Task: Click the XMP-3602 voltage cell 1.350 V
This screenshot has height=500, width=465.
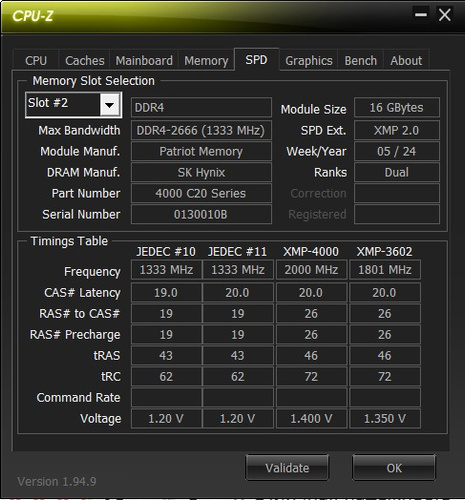Action: pos(385,419)
